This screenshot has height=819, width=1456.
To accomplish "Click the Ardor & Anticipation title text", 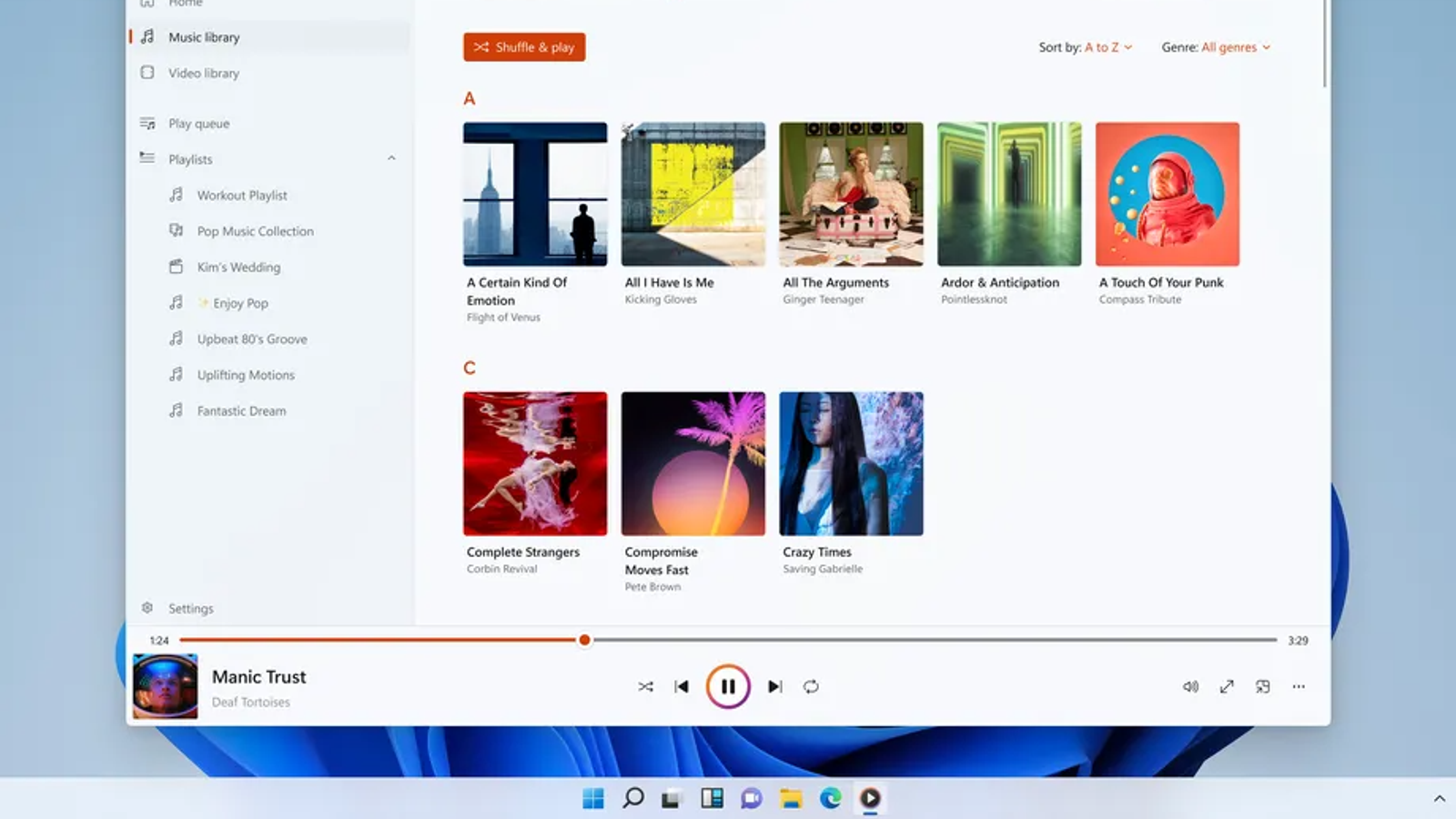I will pos(1000,283).
